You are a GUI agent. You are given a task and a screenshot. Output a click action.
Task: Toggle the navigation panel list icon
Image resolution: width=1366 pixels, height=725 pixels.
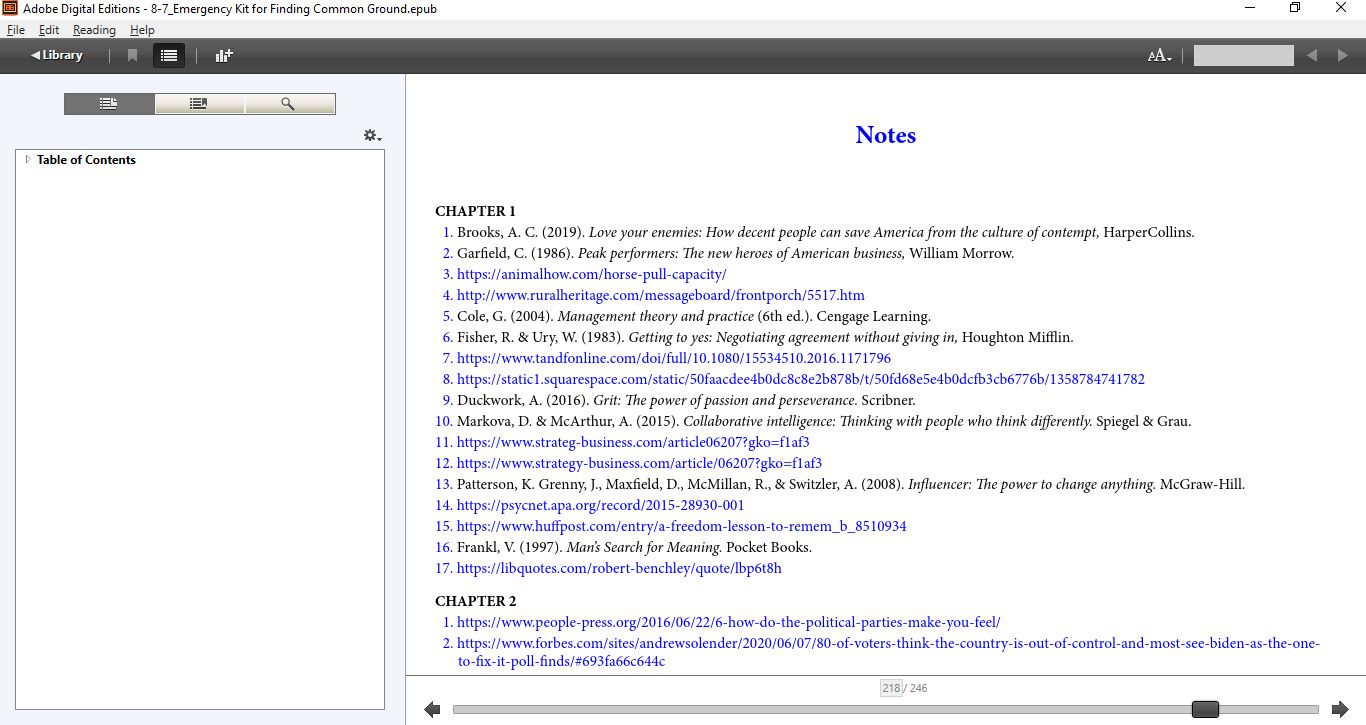click(x=169, y=55)
